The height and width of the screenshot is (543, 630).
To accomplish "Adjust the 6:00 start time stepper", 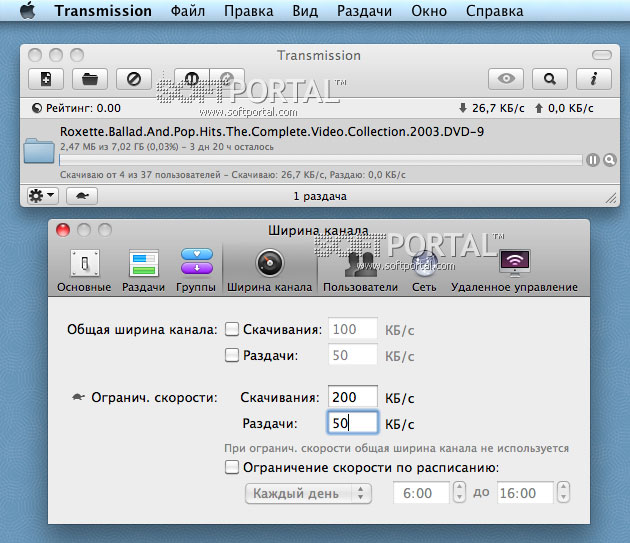I will pos(459,492).
